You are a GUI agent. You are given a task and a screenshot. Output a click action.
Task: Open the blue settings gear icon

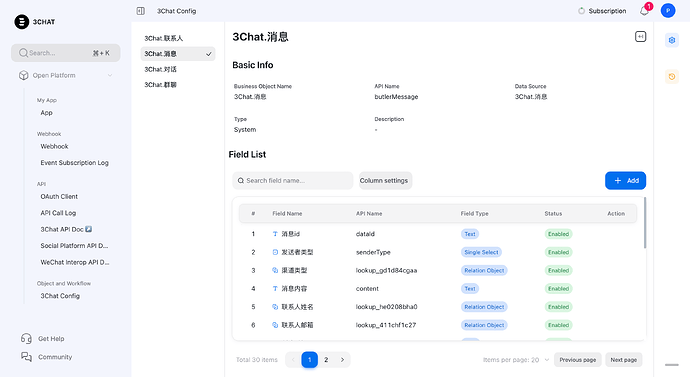(672, 40)
